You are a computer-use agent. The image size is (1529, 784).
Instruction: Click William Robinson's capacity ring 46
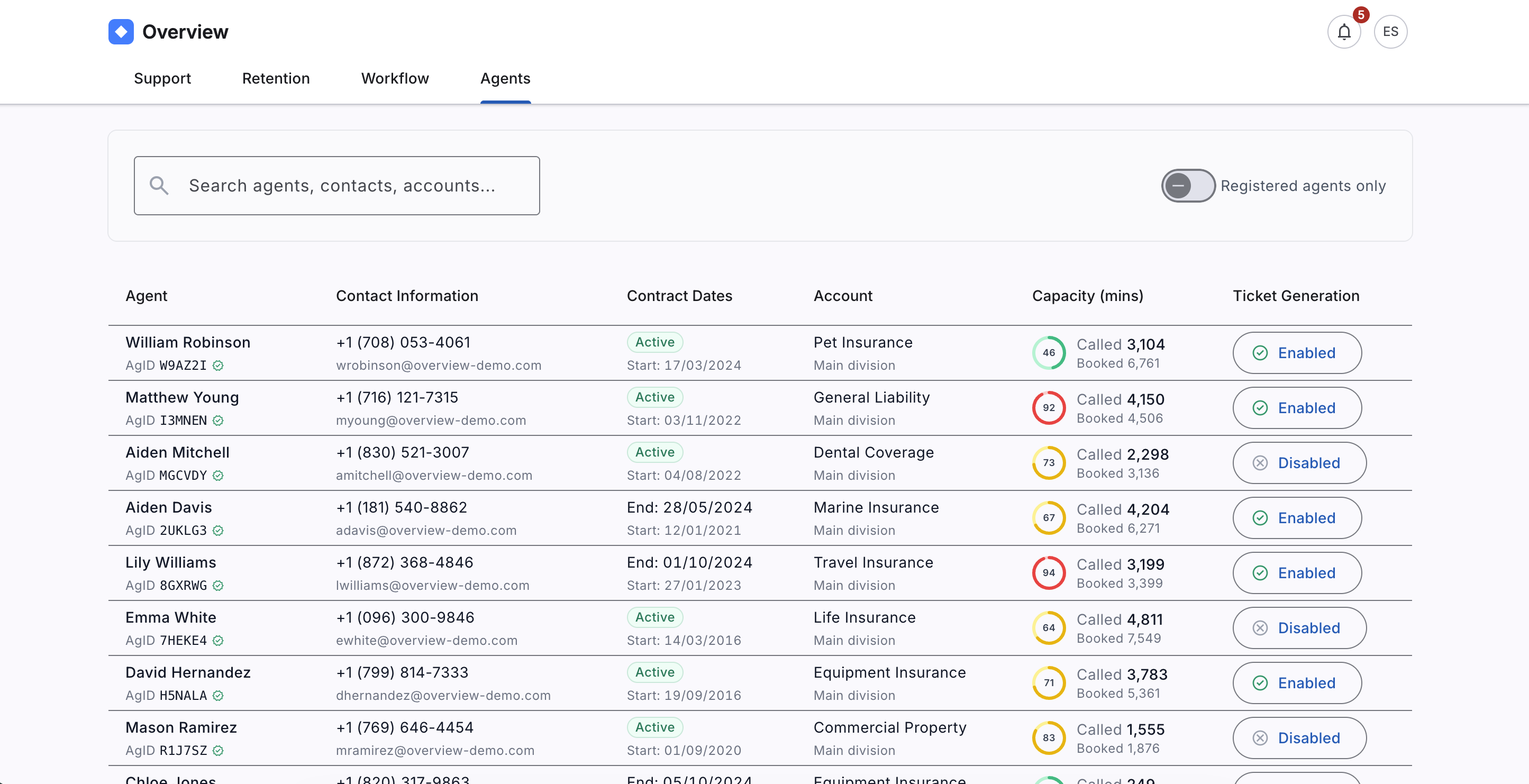point(1048,353)
